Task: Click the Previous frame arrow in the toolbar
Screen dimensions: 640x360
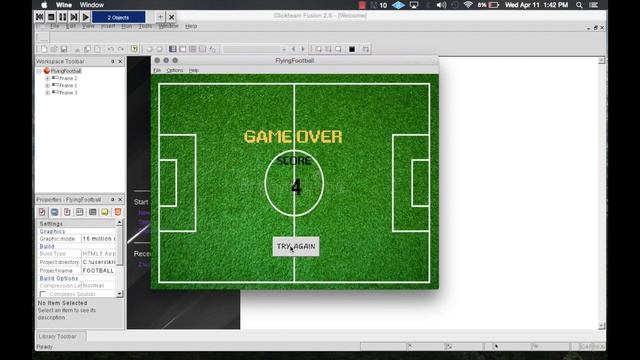Action: point(293,49)
